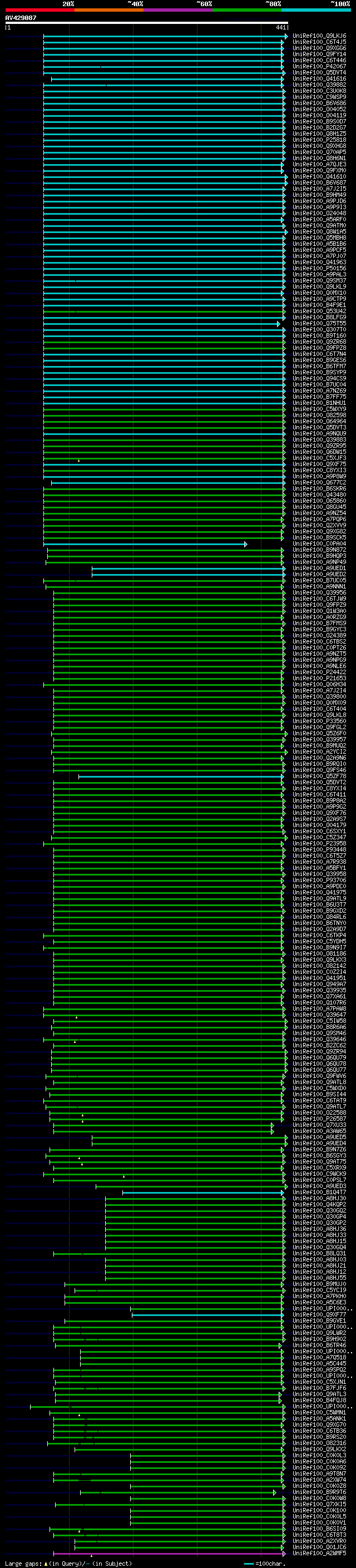The height and width of the screenshot is (1568, 356).
Task: Click the orange ~40% identity legend bar
Action: point(109,10)
